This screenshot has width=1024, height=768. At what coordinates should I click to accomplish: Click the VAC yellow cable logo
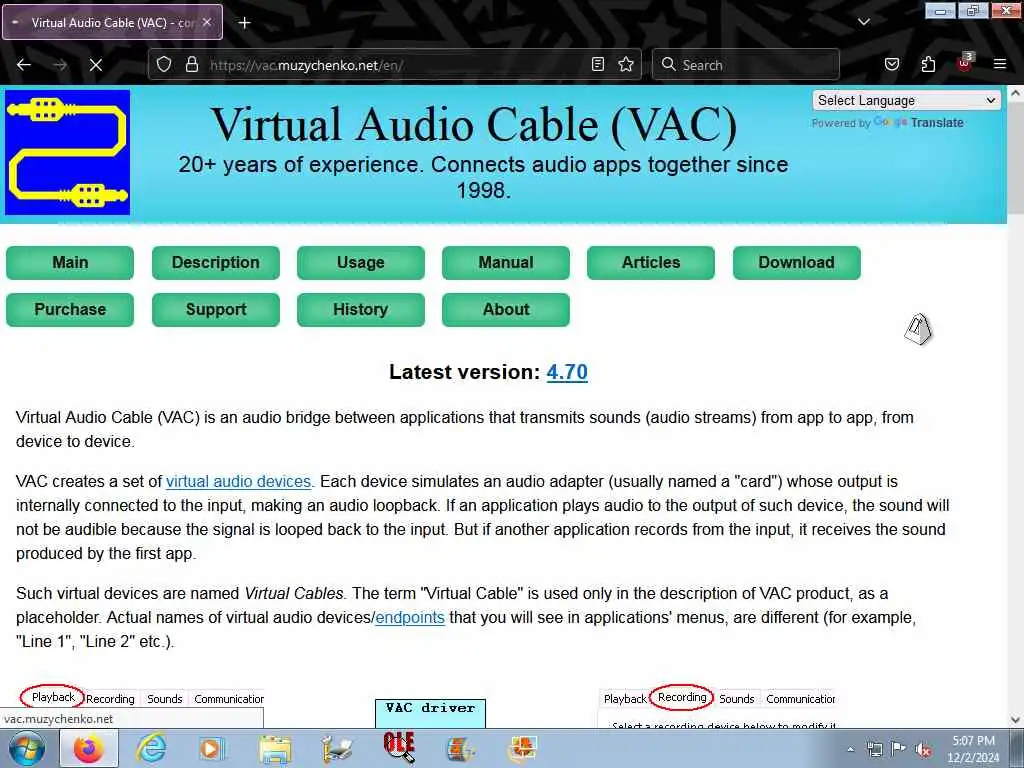[67, 152]
